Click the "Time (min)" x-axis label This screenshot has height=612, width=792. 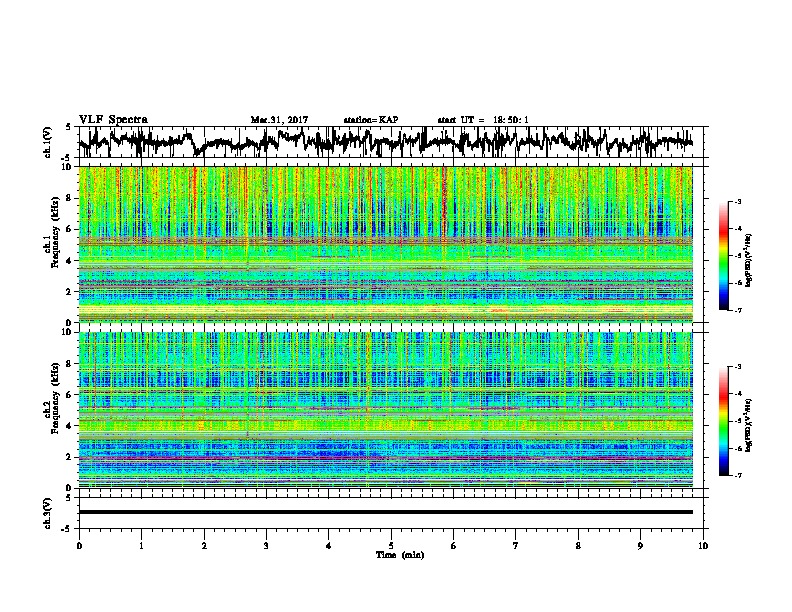[x=400, y=555]
